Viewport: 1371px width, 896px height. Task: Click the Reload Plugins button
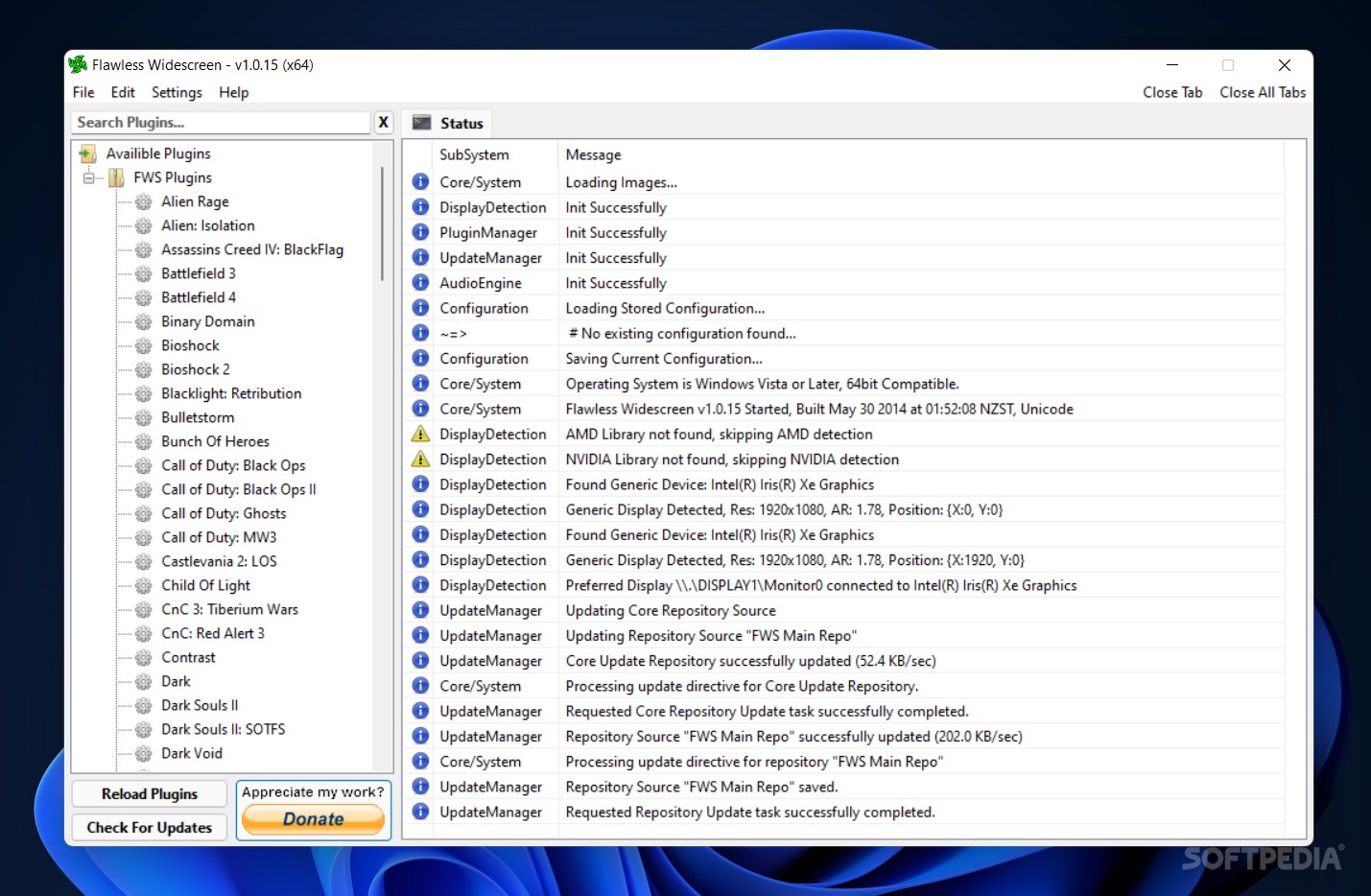tap(150, 793)
